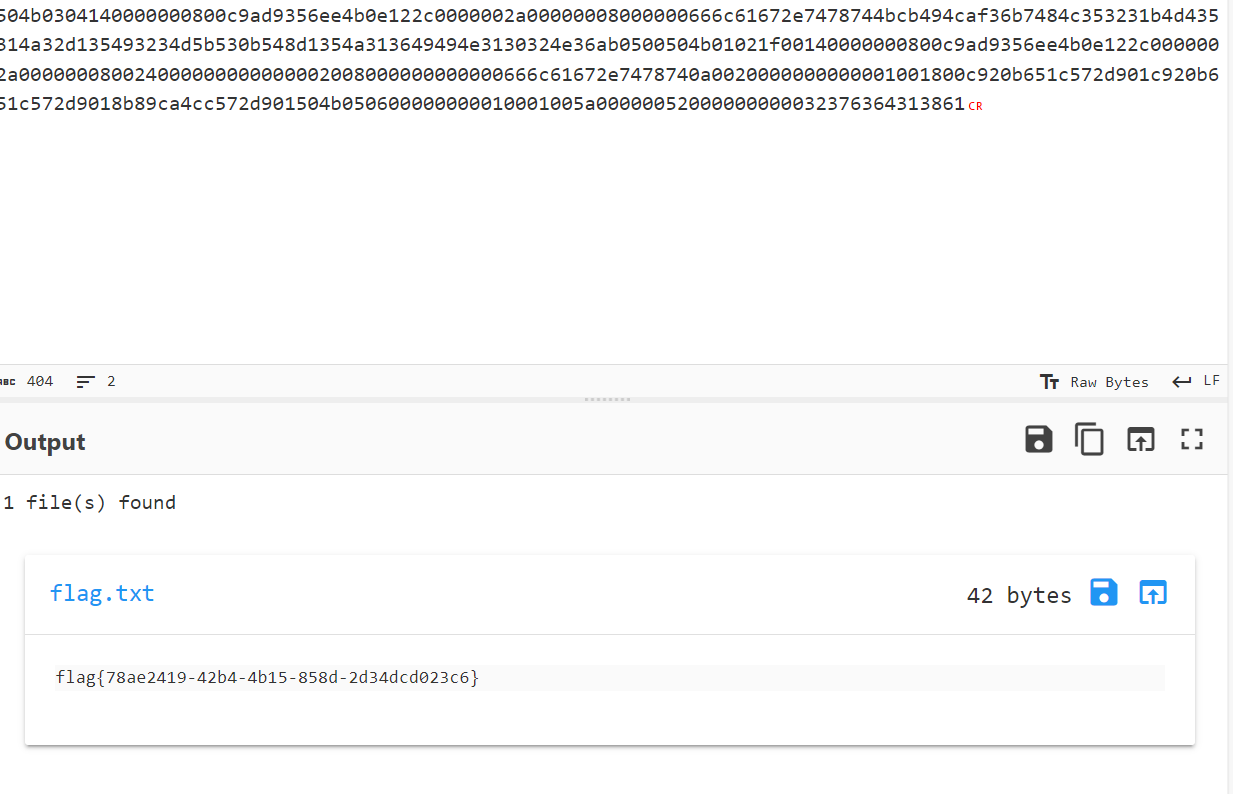This screenshot has width=1233, height=794.
Task: Maximise the output pane
Action: pos(1191,439)
